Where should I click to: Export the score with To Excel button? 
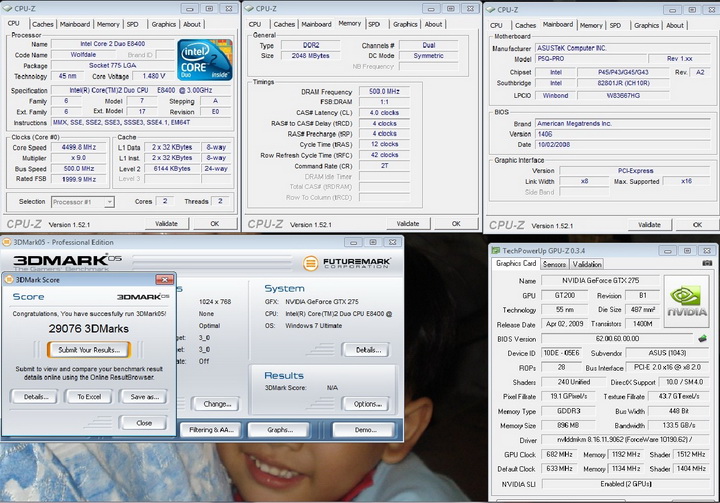click(89, 396)
